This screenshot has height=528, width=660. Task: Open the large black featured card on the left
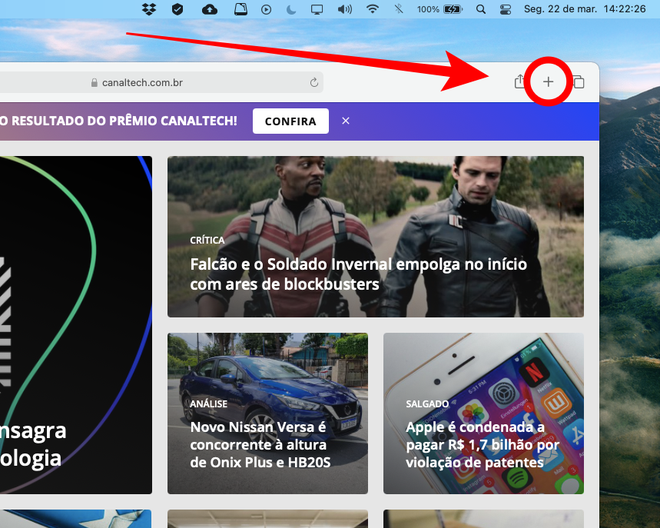76,325
